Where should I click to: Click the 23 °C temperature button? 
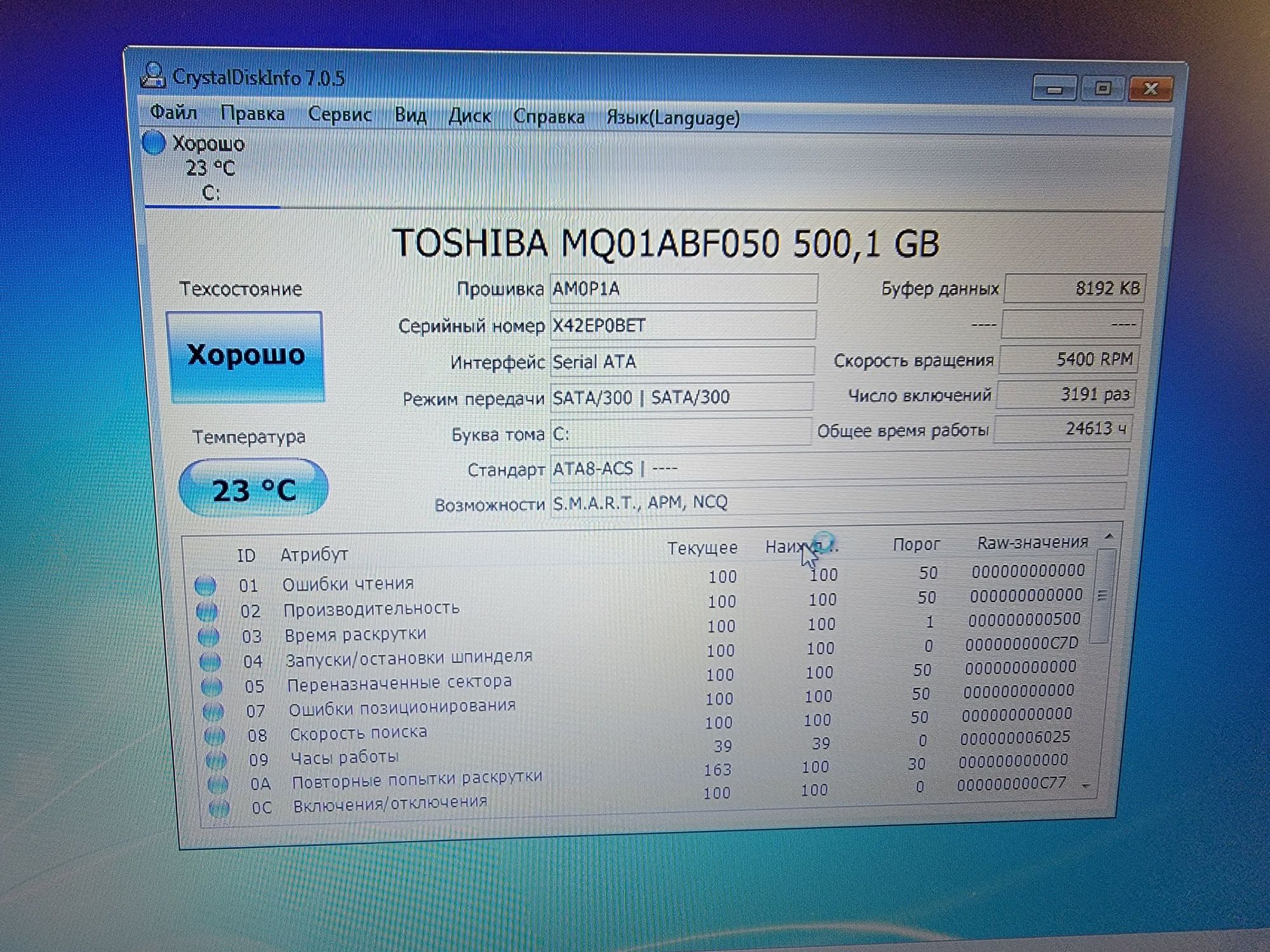pos(253,488)
